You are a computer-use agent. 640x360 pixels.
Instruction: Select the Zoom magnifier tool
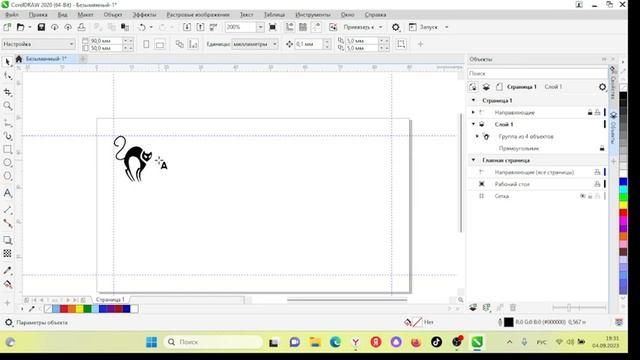[x=7, y=106]
